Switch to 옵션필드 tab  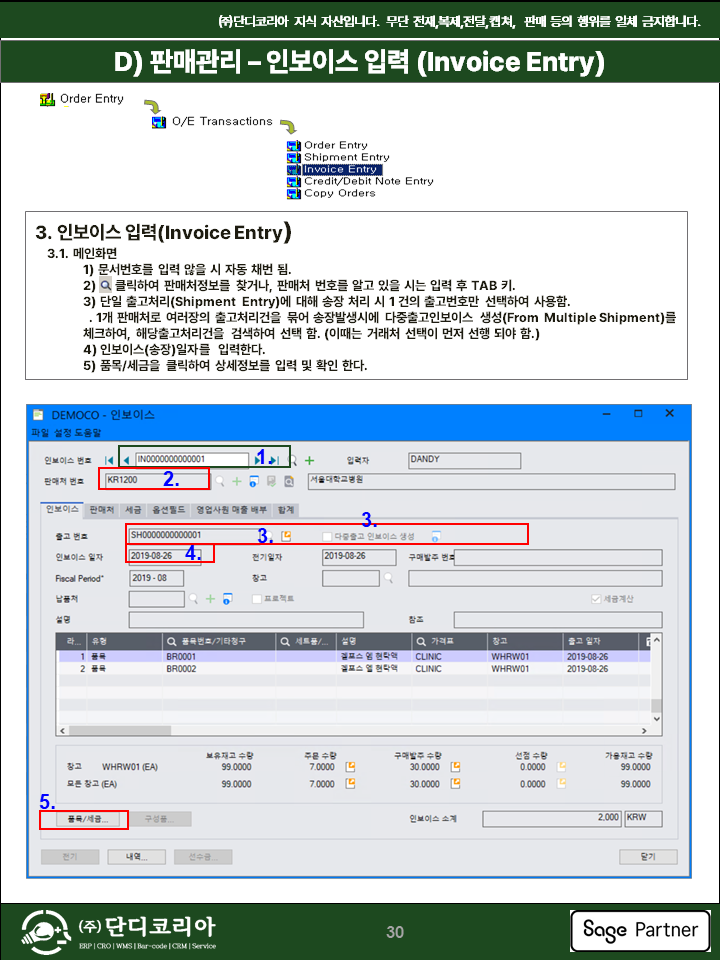tap(168, 510)
